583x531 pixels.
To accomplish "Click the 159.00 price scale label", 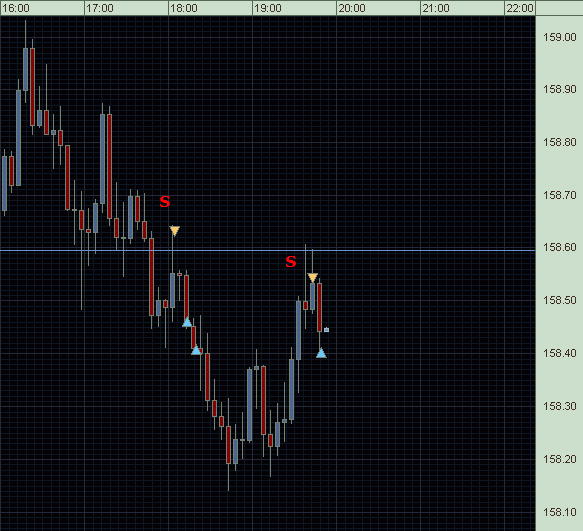I will [560, 37].
